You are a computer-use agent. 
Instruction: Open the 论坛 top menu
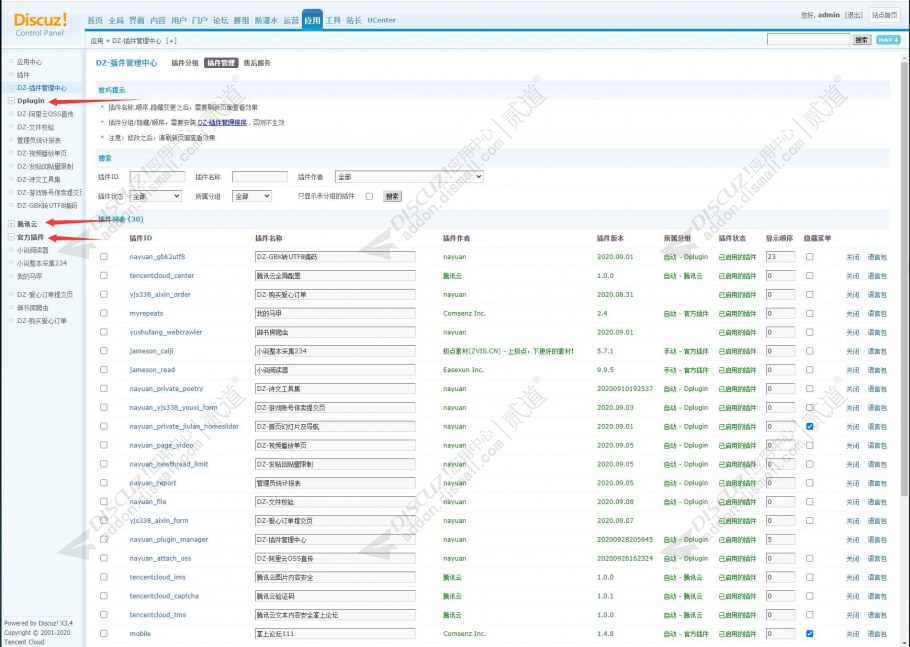(221, 20)
